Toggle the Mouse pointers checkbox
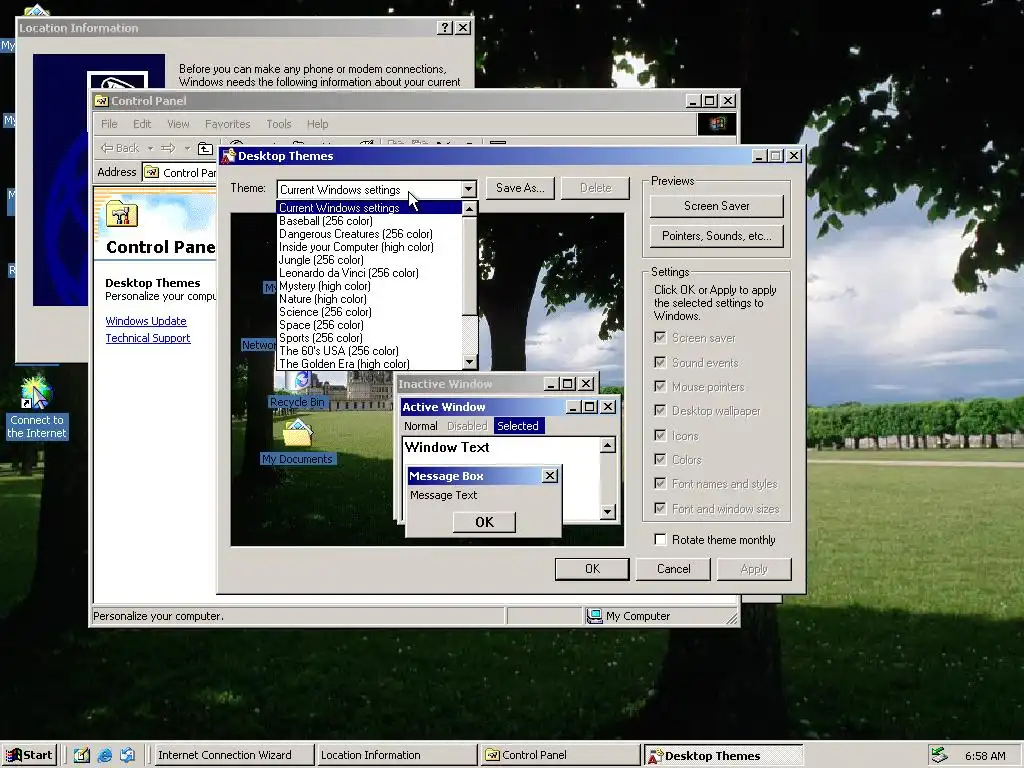Screen dimensions: 1024x768 click(660, 387)
